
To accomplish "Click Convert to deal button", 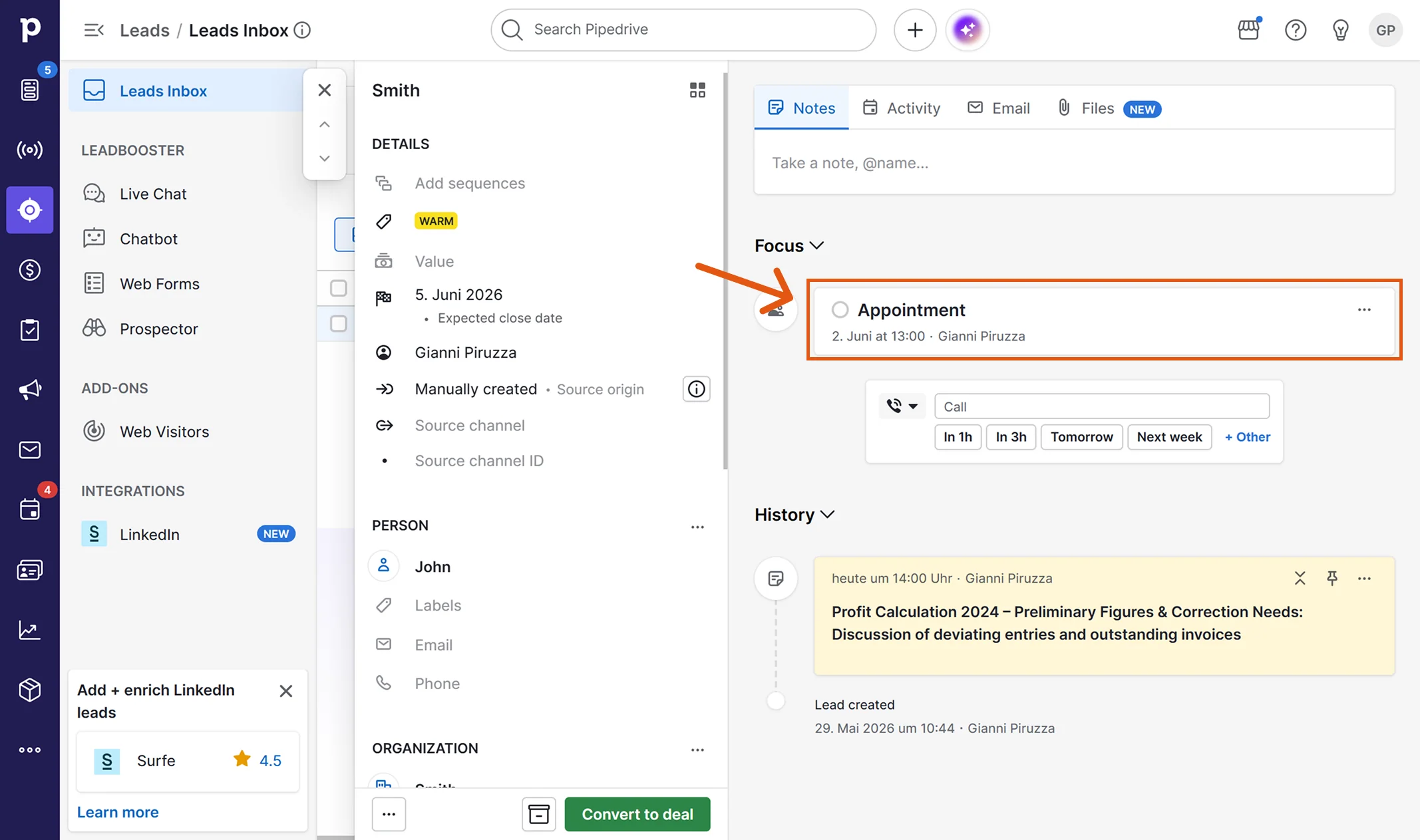I will [637, 814].
